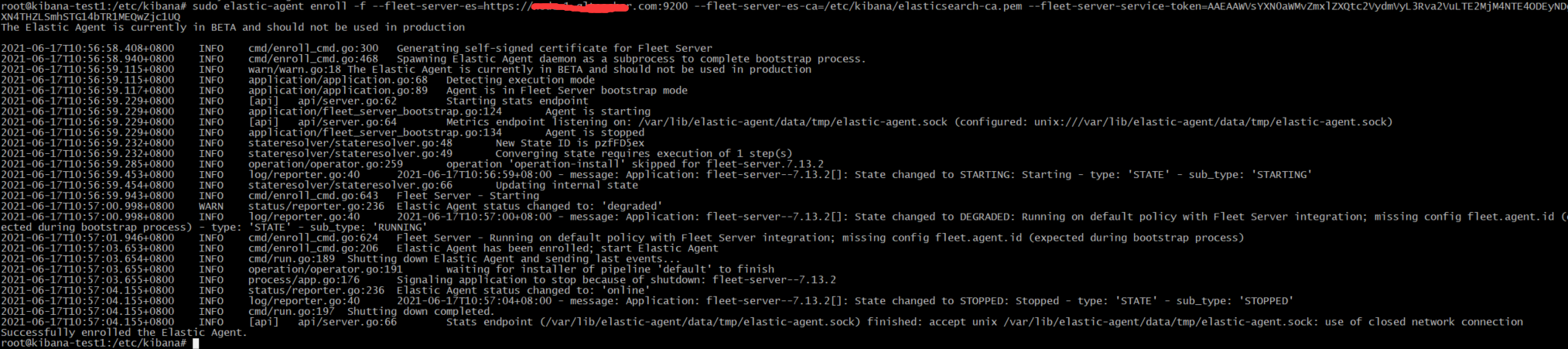1568x349 pixels.
Task: Click the 'Agent is in Fleet Server bootstrap mode' line
Action: coord(567,91)
